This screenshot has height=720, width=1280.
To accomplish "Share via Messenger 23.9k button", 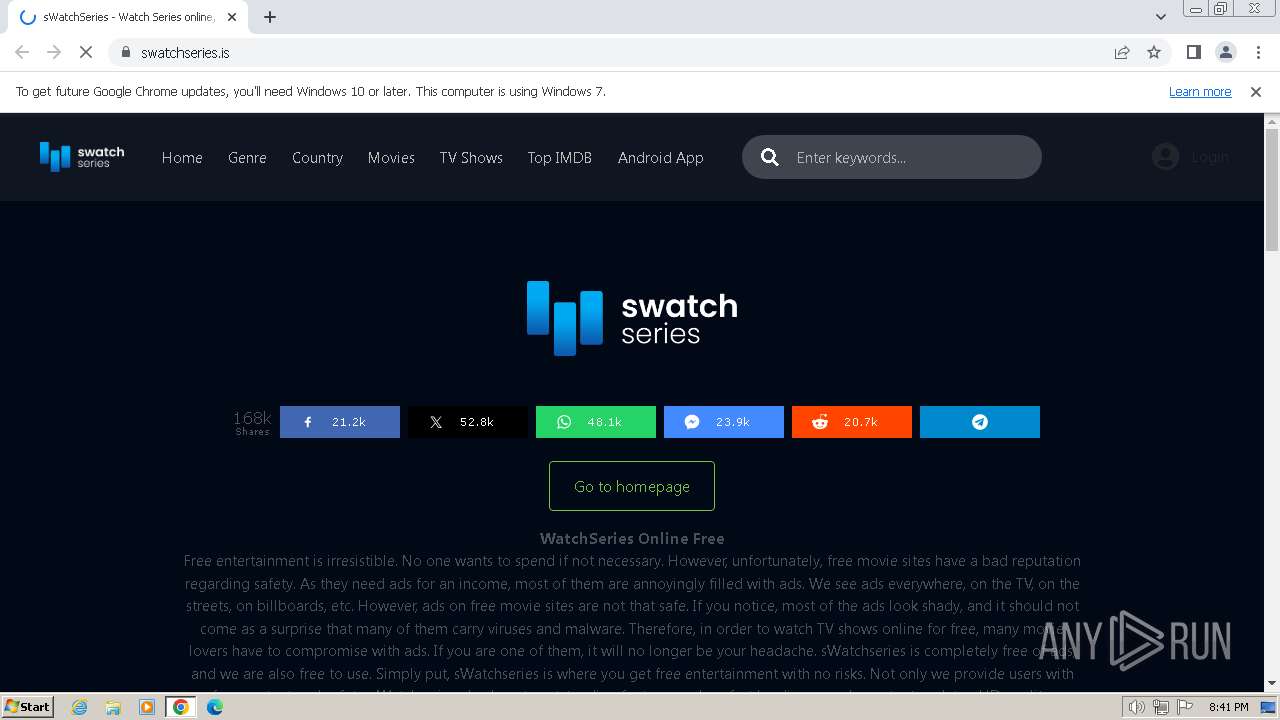I will pos(724,422).
